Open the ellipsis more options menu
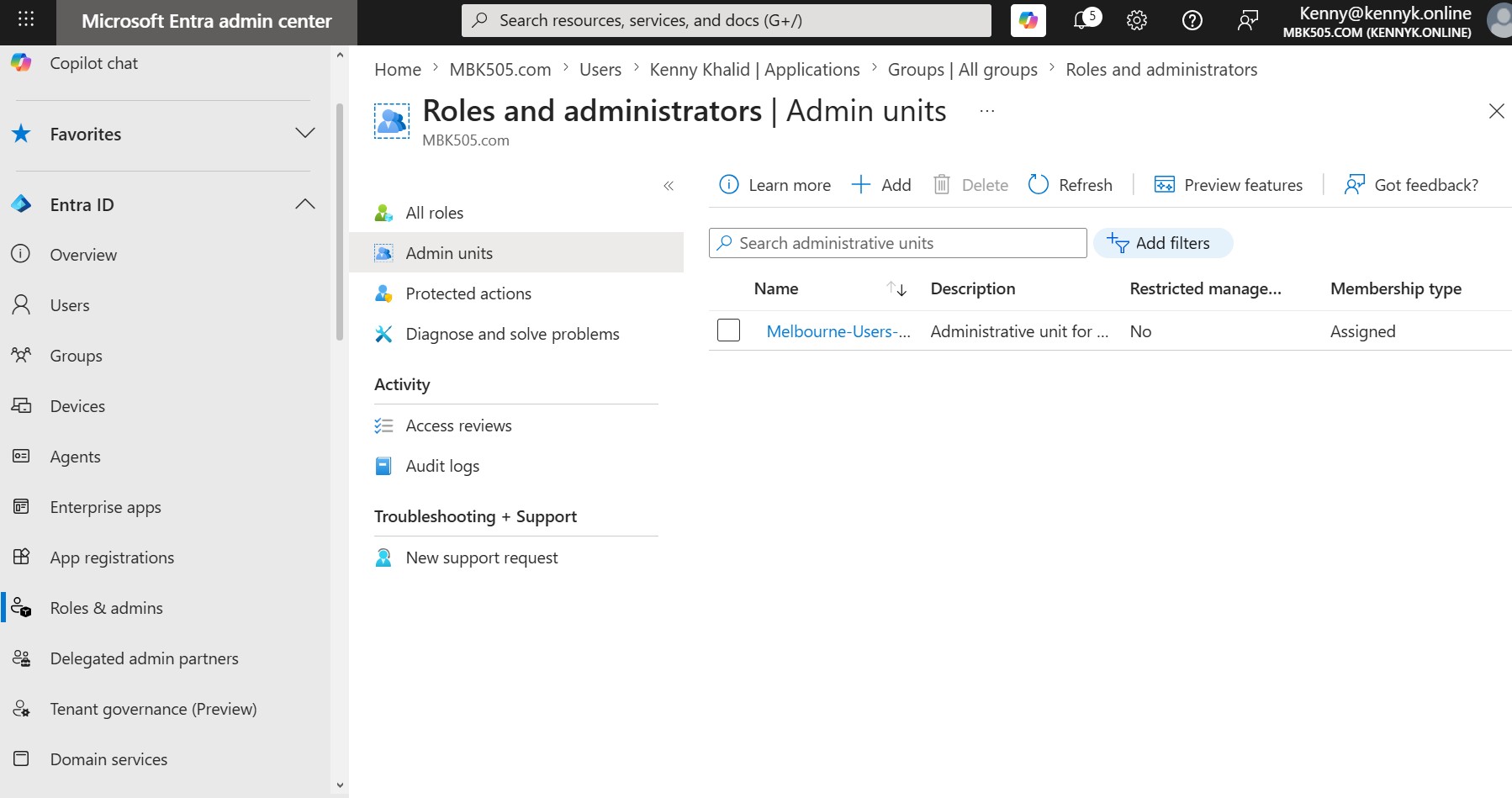1512x798 pixels. 987,111
